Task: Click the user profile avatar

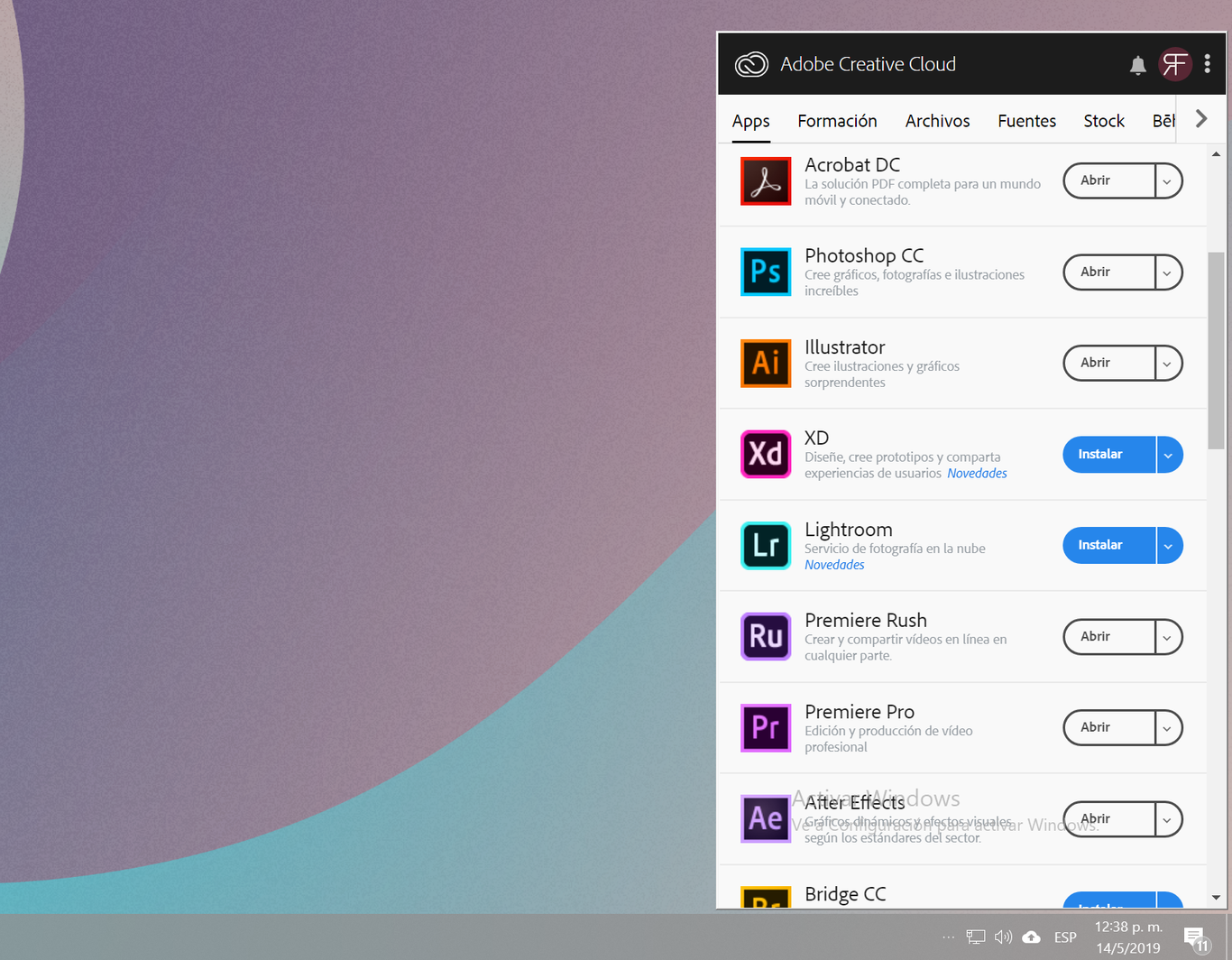Action: point(1174,64)
